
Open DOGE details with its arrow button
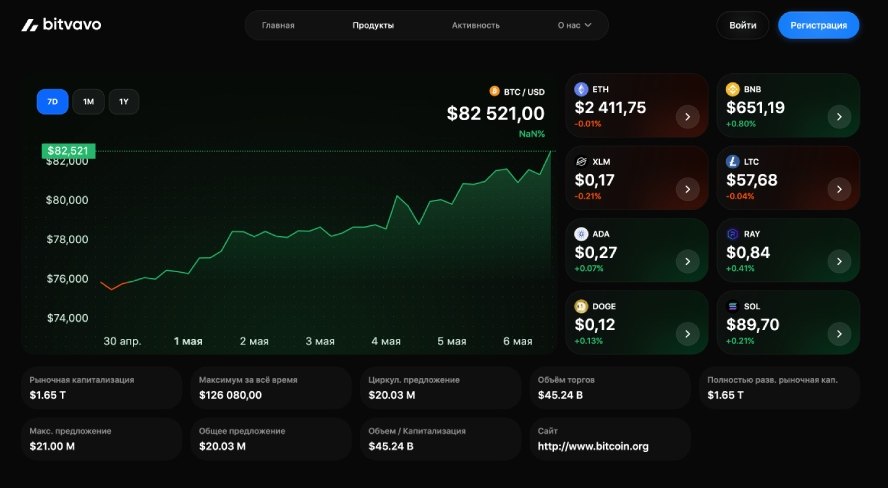click(x=688, y=334)
